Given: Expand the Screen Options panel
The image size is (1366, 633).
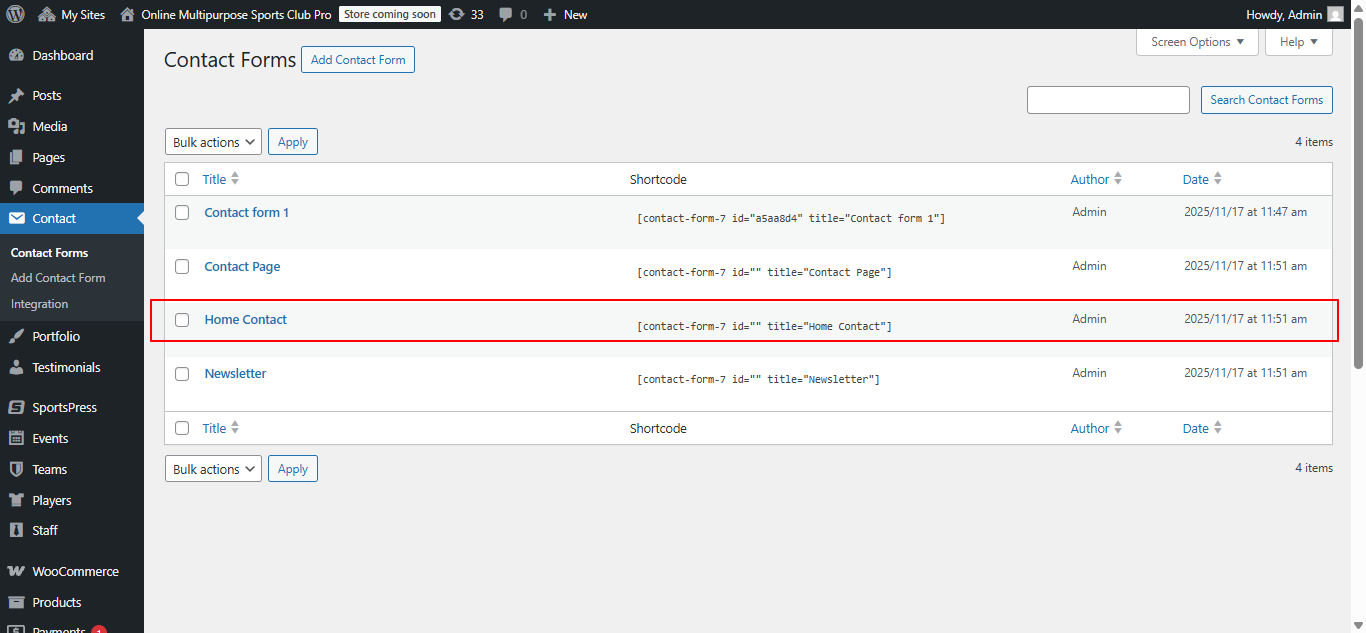Looking at the screenshot, I should click(1196, 42).
